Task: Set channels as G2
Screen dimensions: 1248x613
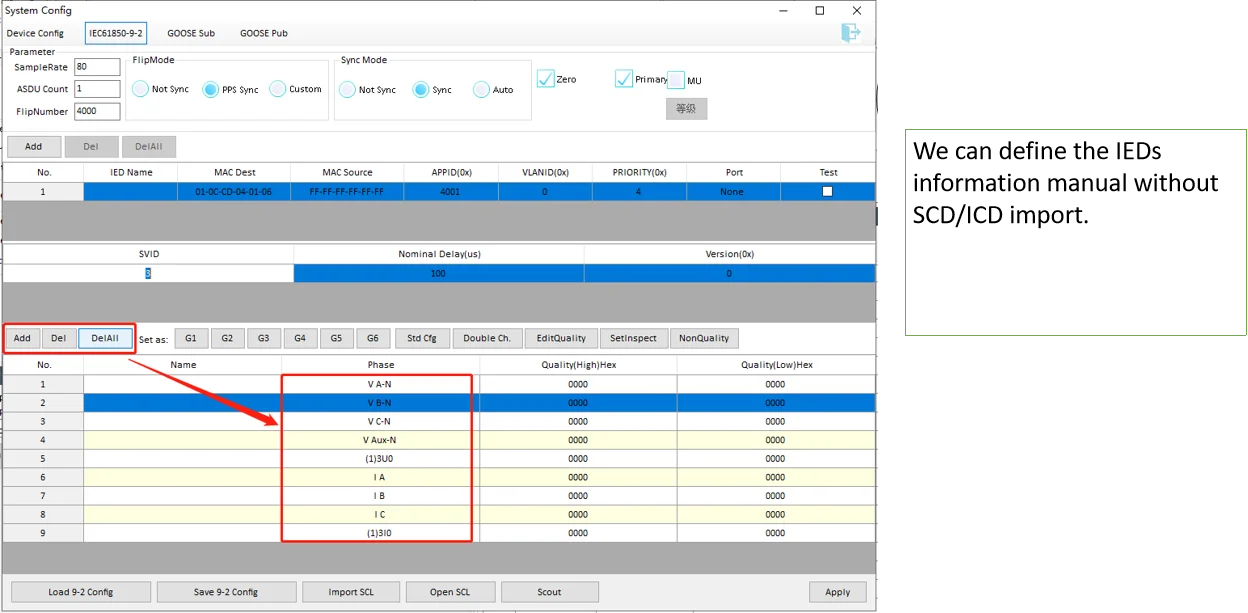Action: [227, 338]
